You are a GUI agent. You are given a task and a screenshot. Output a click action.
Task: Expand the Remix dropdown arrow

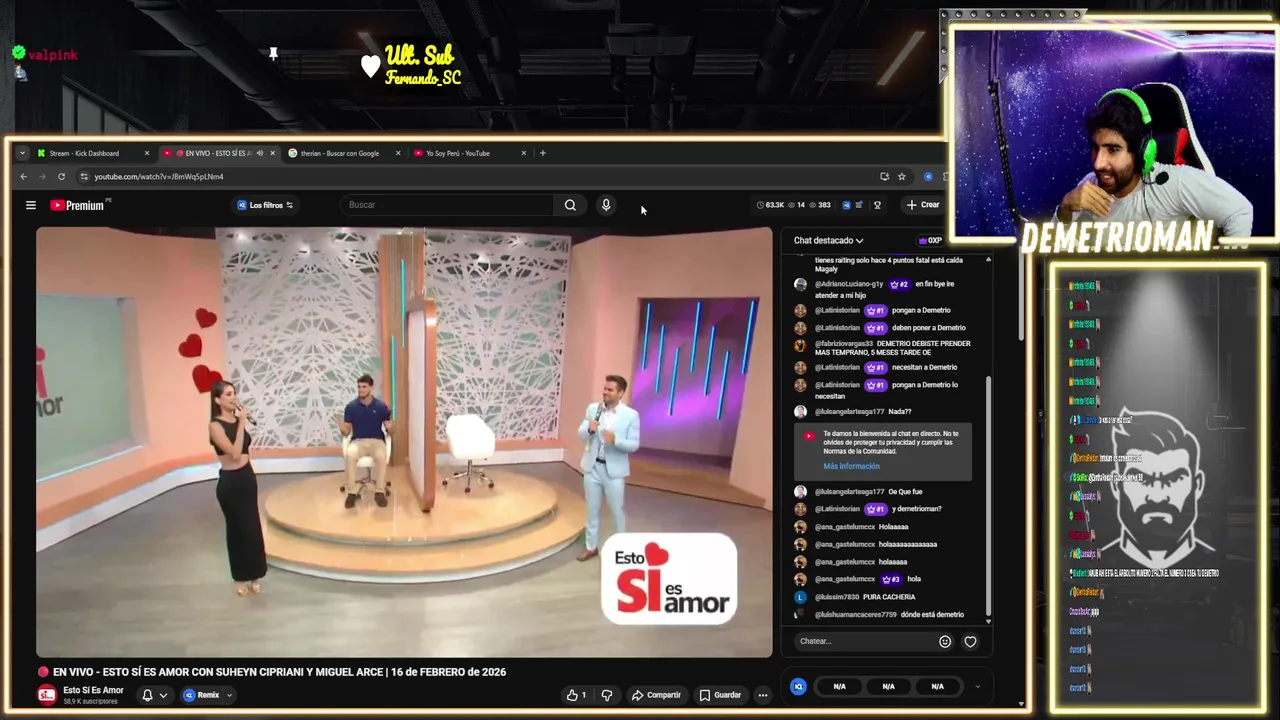pos(229,695)
